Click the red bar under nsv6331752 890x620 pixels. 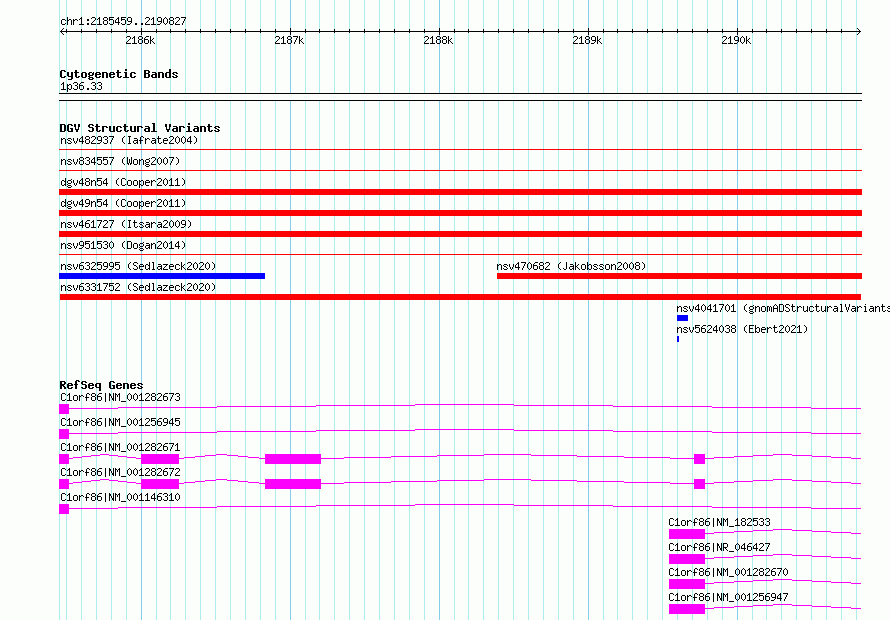point(460,297)
